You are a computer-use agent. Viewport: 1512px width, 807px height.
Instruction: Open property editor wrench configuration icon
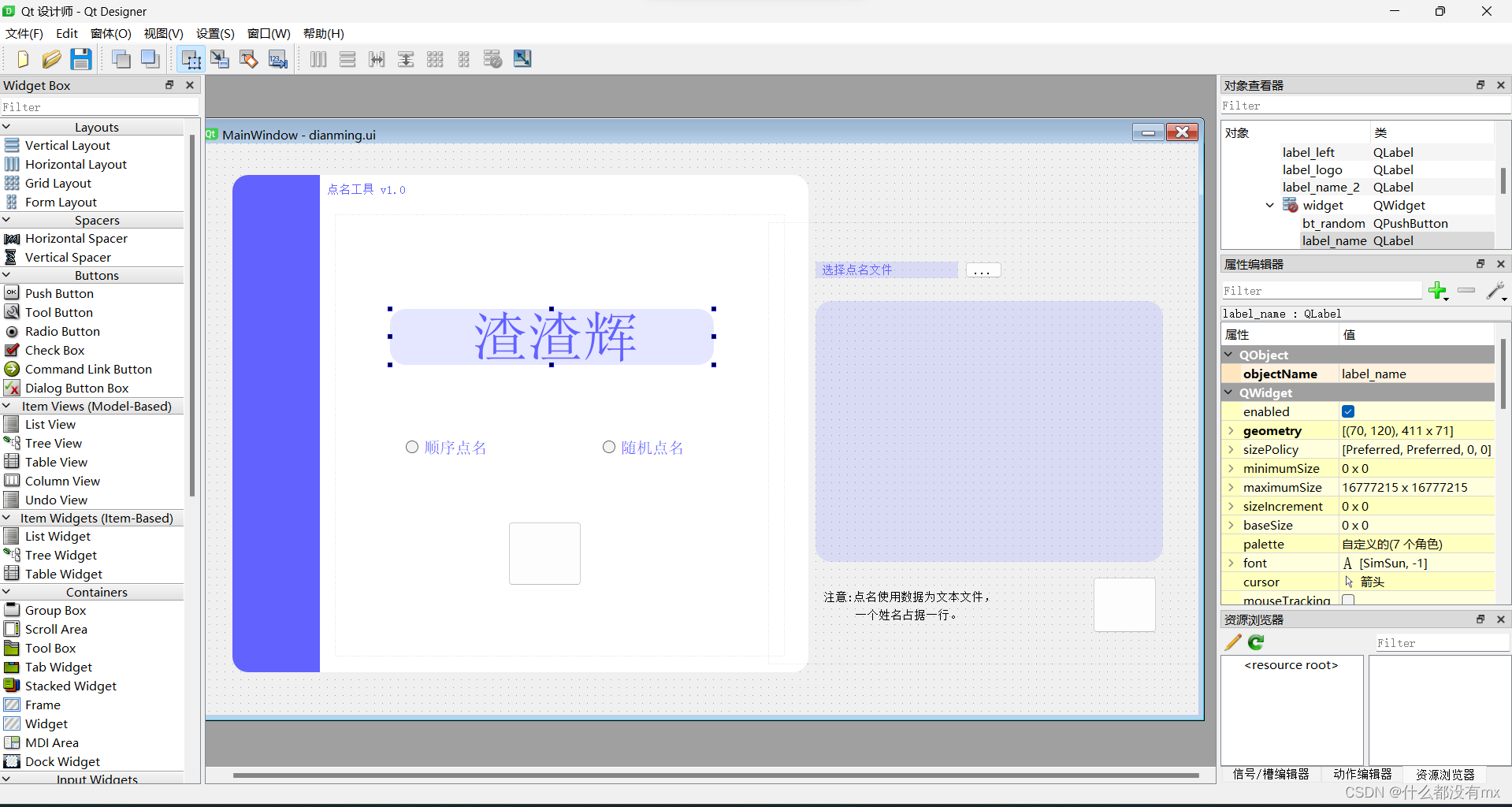[x=1496, y=291]
